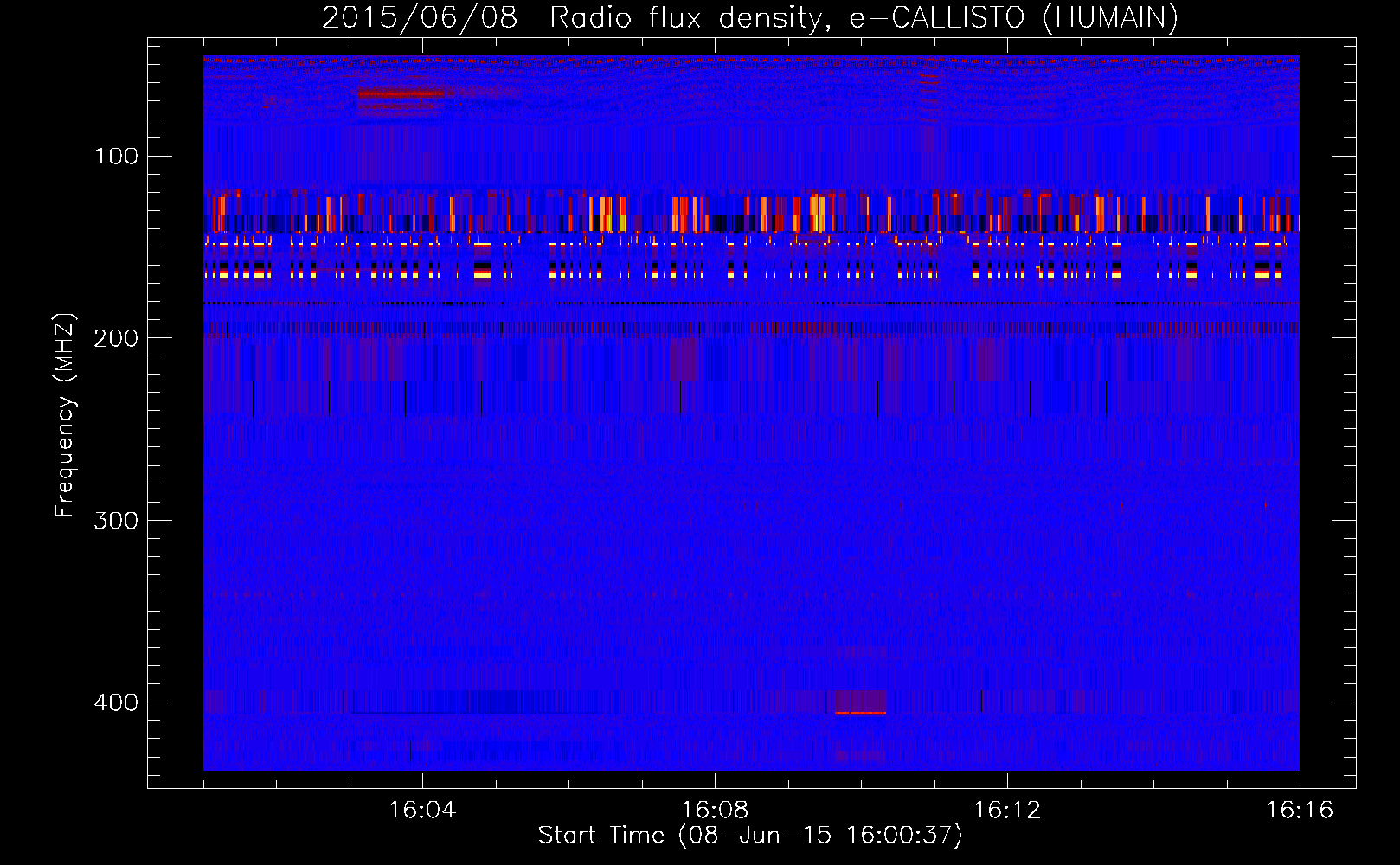Click the 100 frequency tick label
Image resolution: width=1400 pixels, height=865 pixels.
pos(117,156)
